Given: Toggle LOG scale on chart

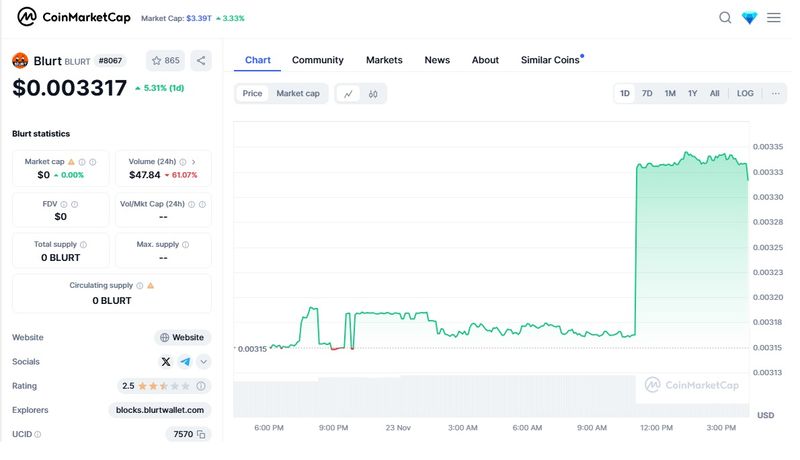Looking at the screenshot, I should [745, 93].
